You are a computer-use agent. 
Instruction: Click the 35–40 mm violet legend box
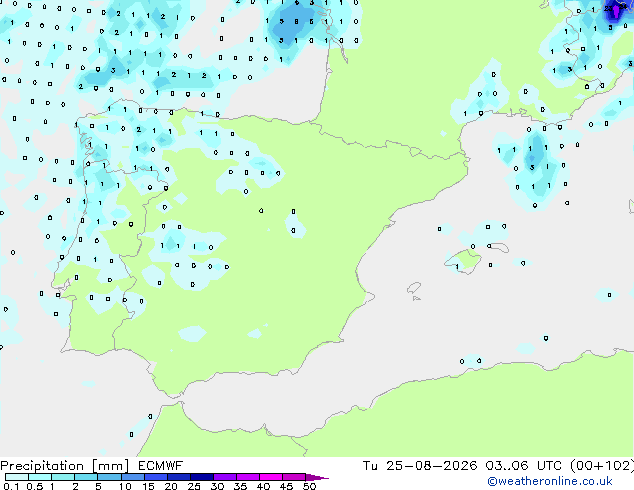point(247,477)
